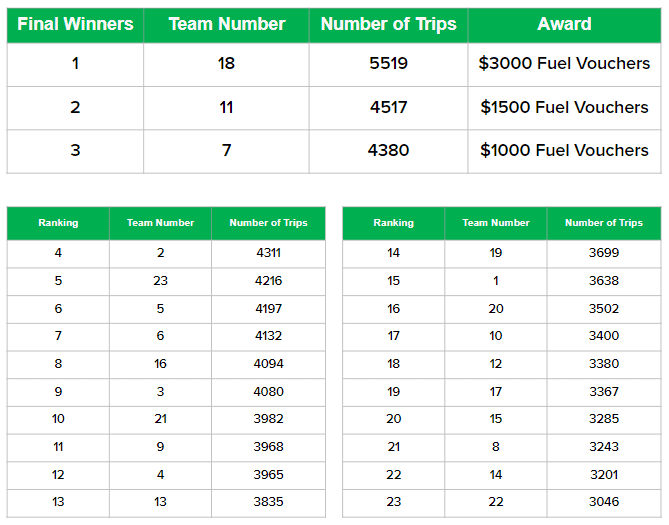Select trips value 3982
The width and height of the screenshot is (669, 525).
268,419
